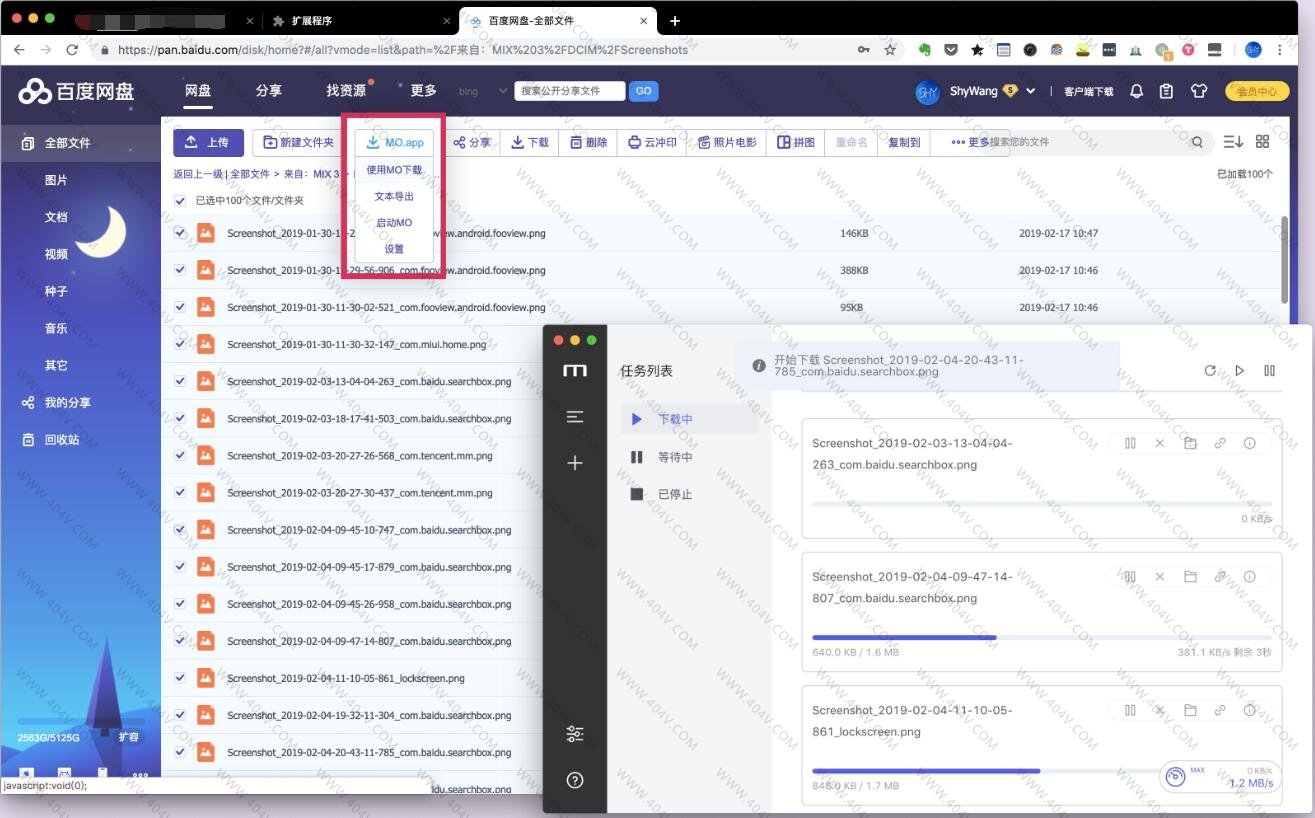Toggle the select-all 已选中100个文件 checkbox
The image size is (1315, 818).
tap(180, 201)
